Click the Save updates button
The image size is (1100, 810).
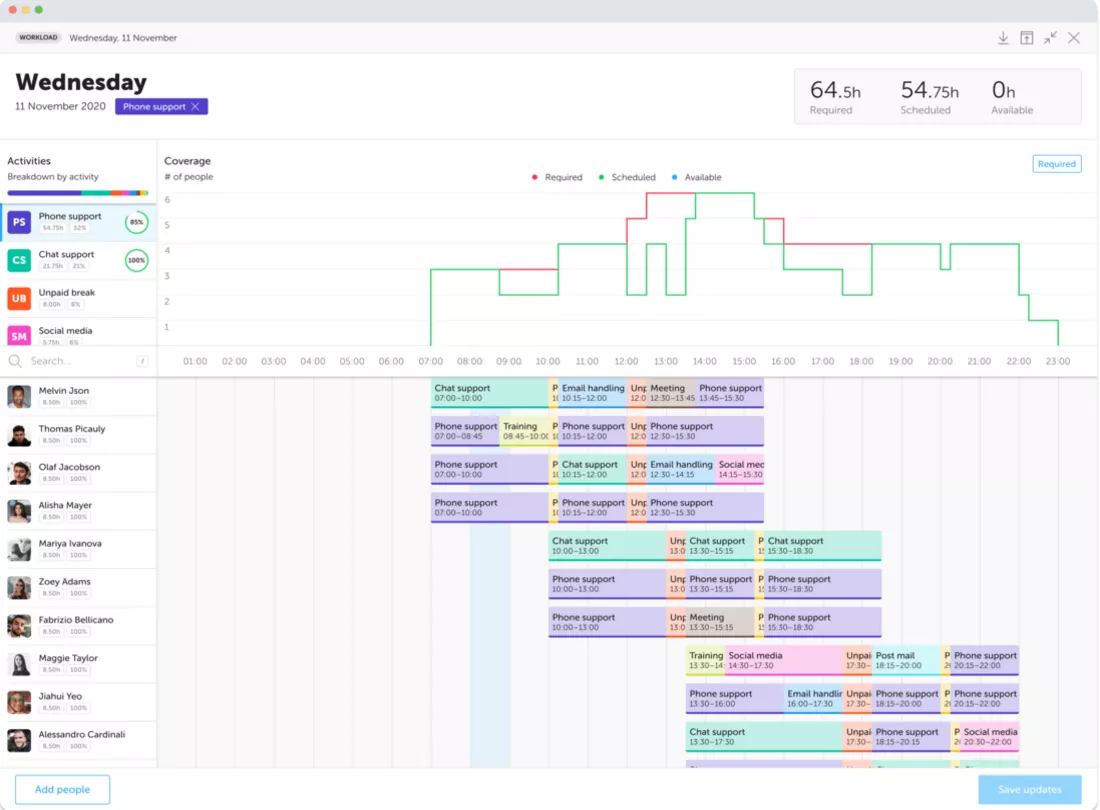coord(1029,789)
